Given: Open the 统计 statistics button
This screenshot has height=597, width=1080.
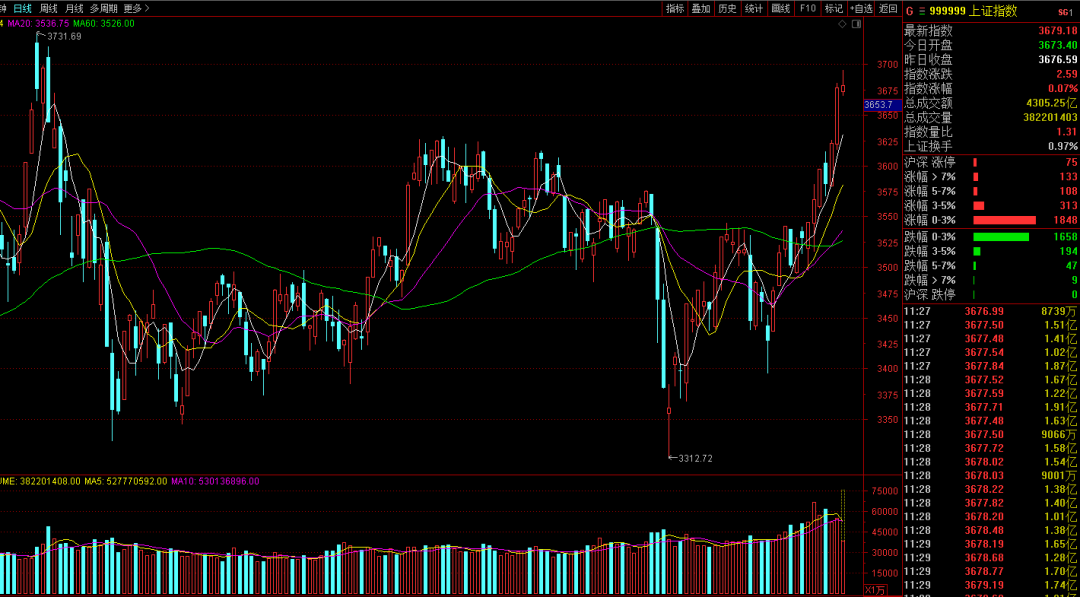Looking at the screenshot, I should [x=754, y=8].
